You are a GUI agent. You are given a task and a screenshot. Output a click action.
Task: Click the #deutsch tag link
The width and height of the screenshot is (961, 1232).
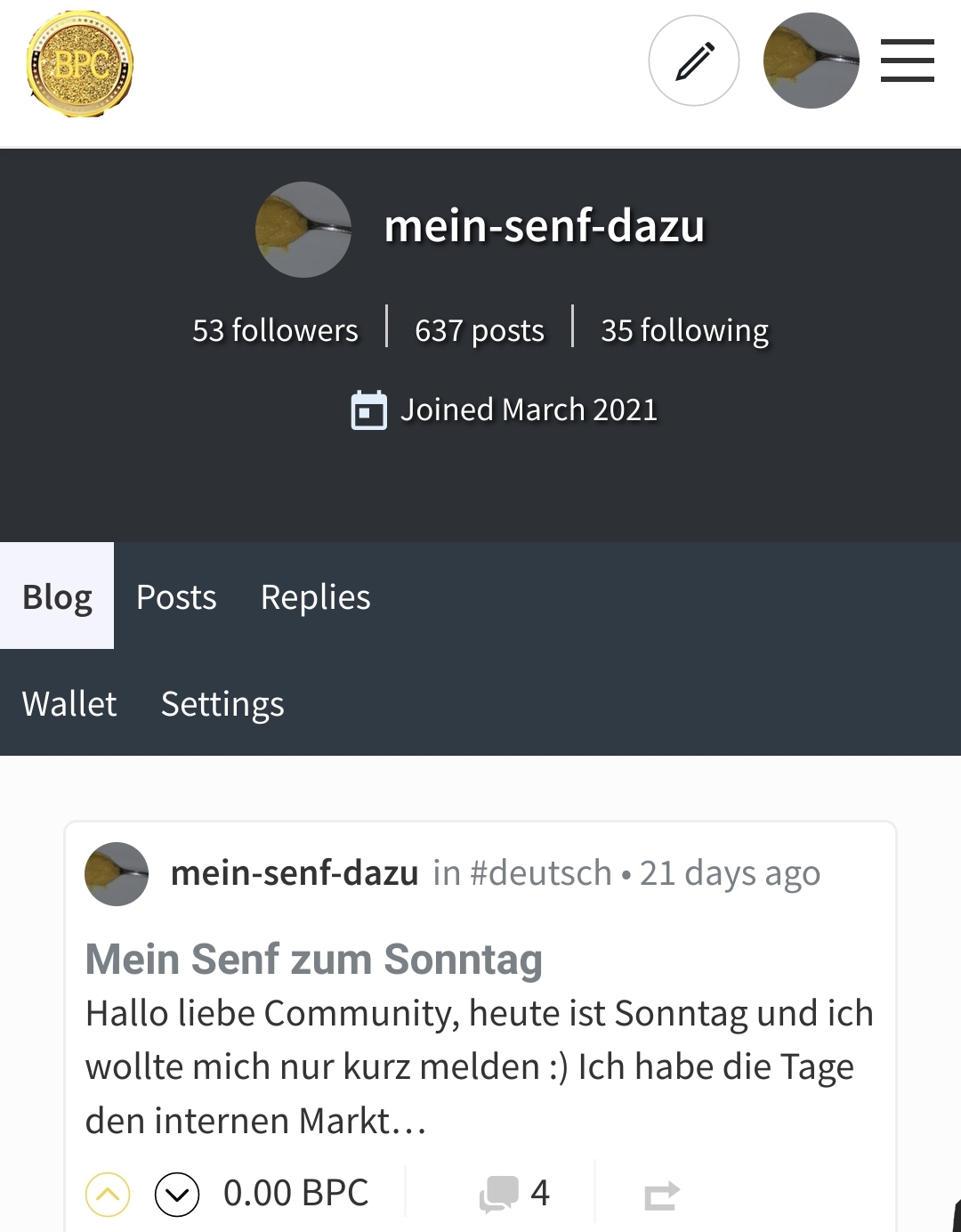[x=540, y=873]
